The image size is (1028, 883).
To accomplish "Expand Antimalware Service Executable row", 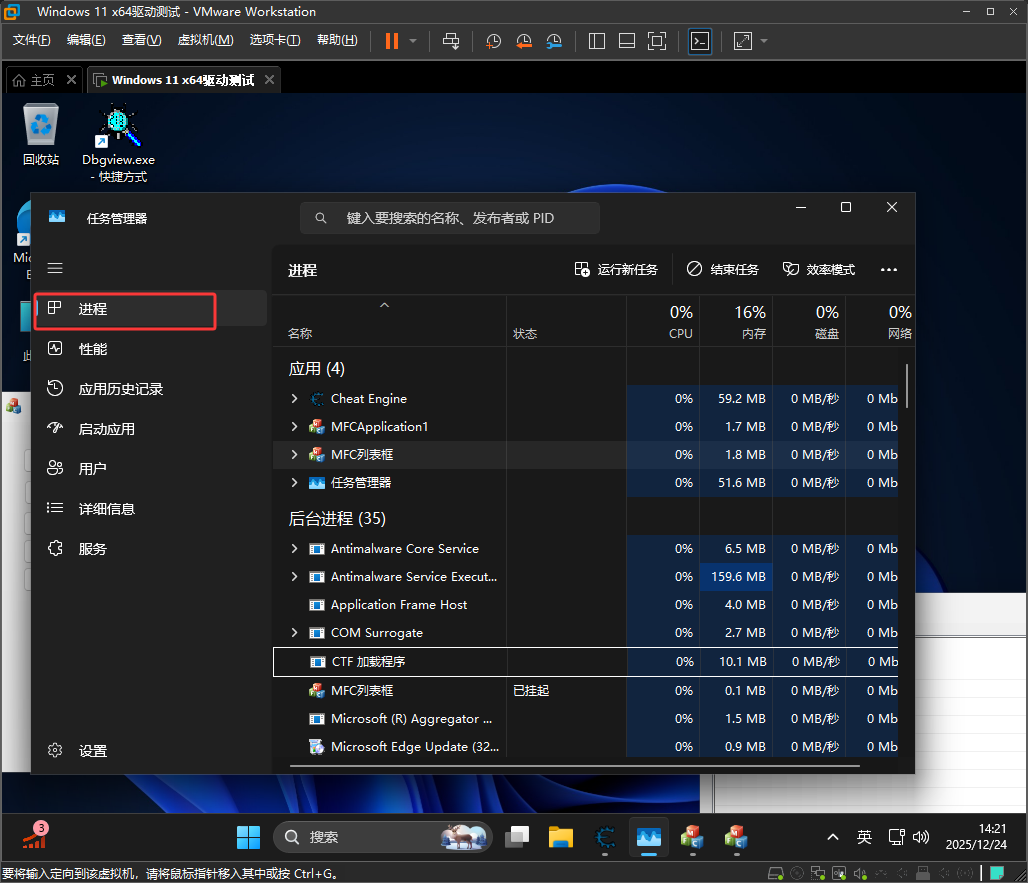I will (x=294, y=577).
